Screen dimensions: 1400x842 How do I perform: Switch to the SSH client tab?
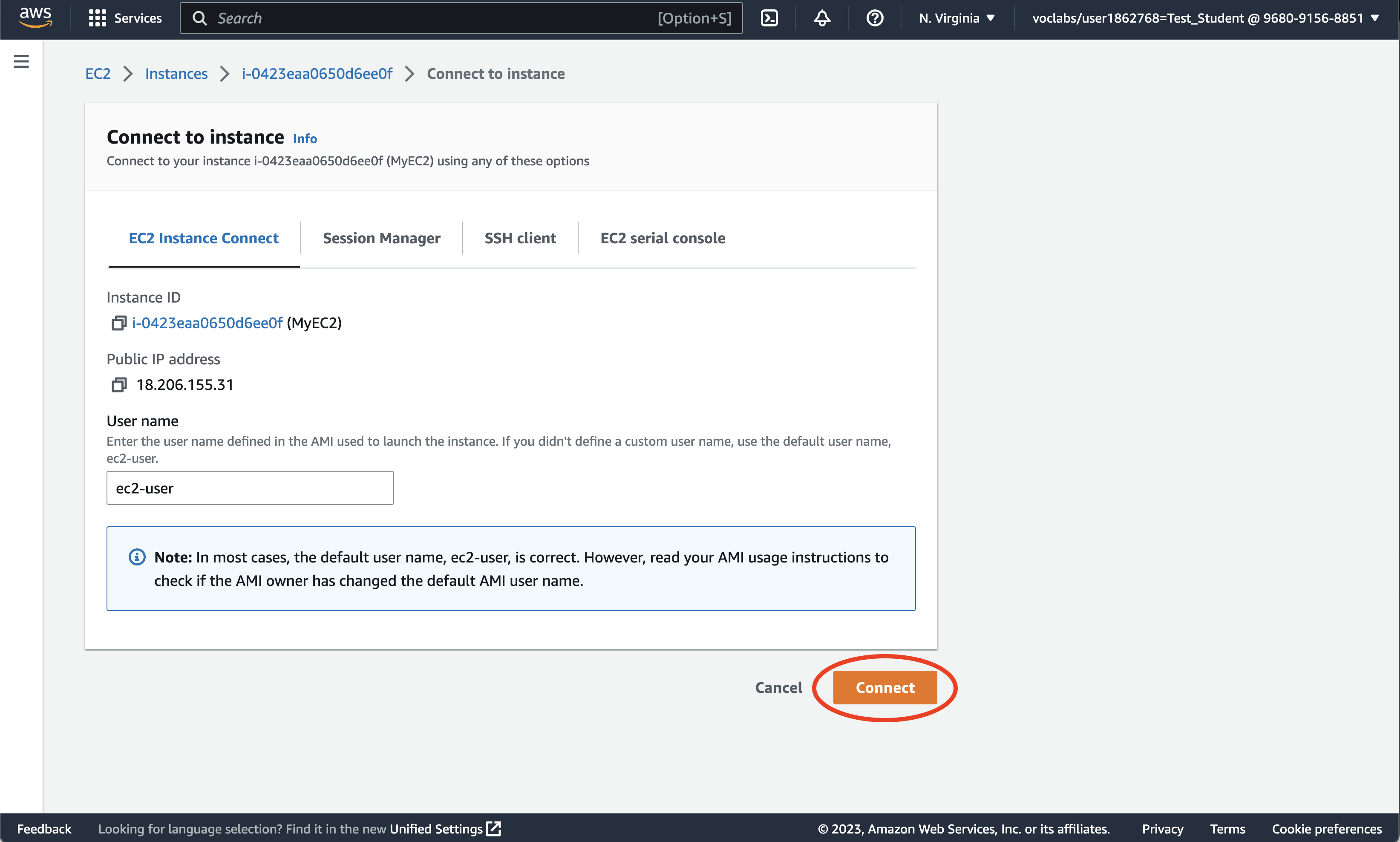(x=520, y=238)
